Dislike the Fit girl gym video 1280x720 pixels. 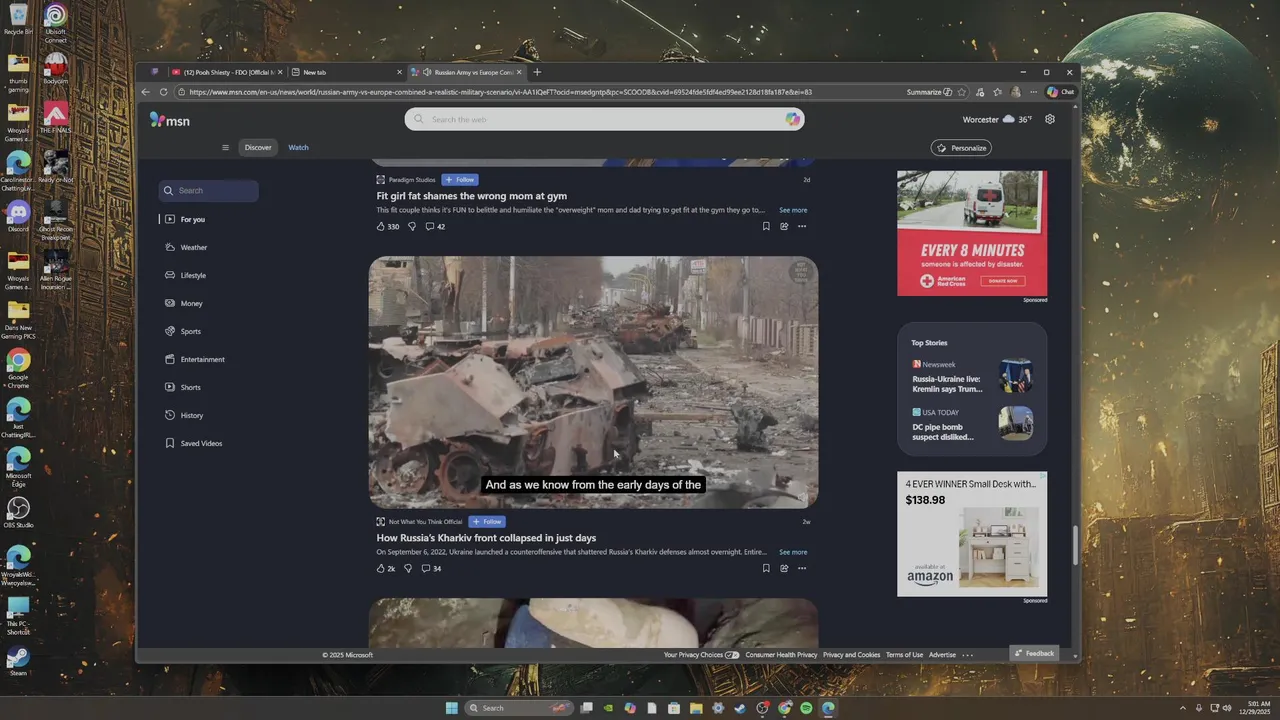click(411, 226)
